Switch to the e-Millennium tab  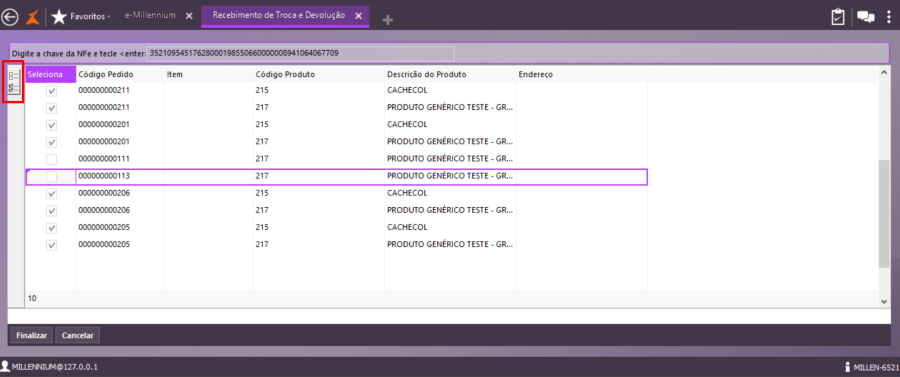150,15
